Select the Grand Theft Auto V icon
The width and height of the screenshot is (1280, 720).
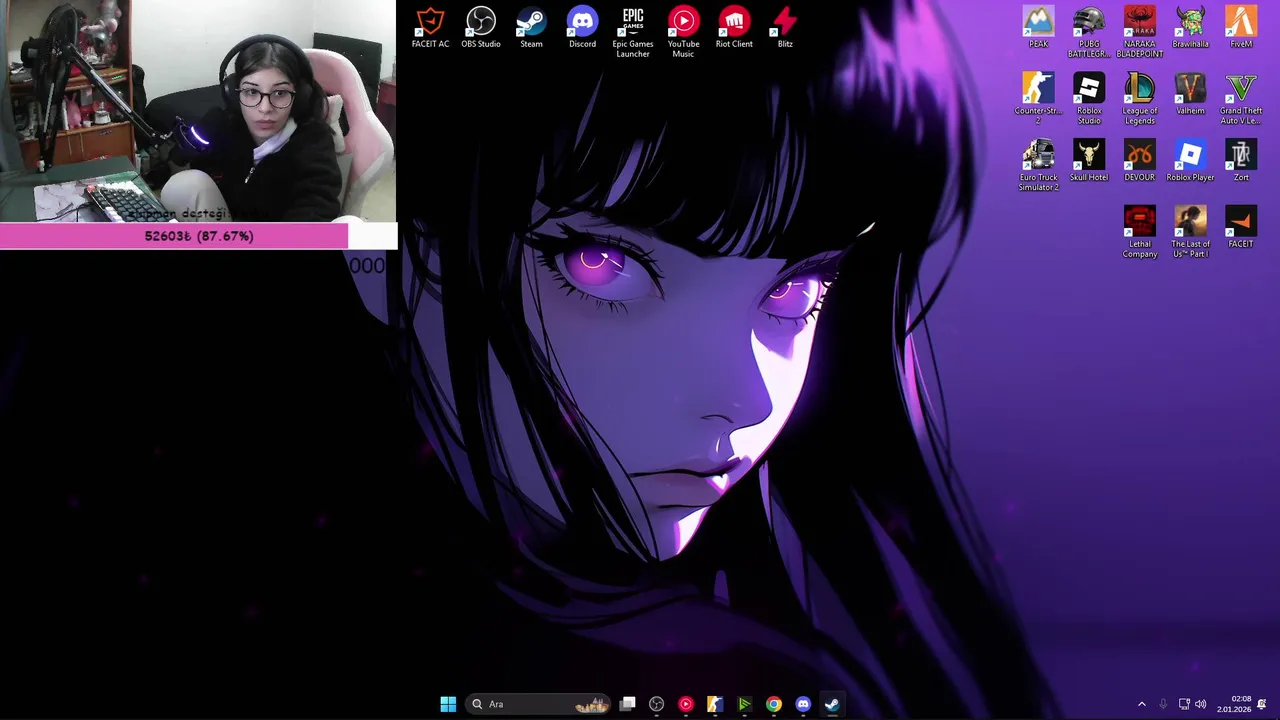(x=1241, y=99)
